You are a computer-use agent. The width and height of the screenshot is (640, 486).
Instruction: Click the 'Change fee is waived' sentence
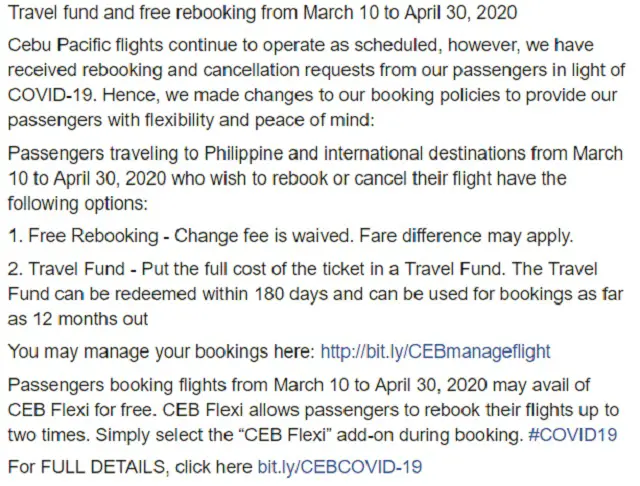[x=264, y=237]
